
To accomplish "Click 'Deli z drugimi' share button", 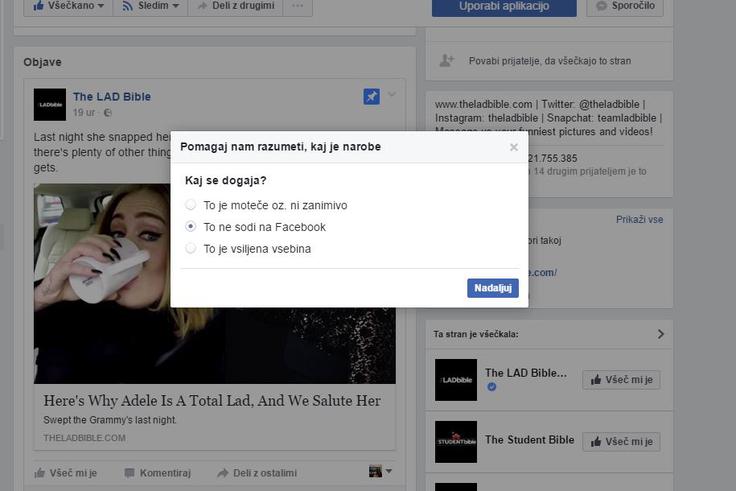I will click(236, 6).
